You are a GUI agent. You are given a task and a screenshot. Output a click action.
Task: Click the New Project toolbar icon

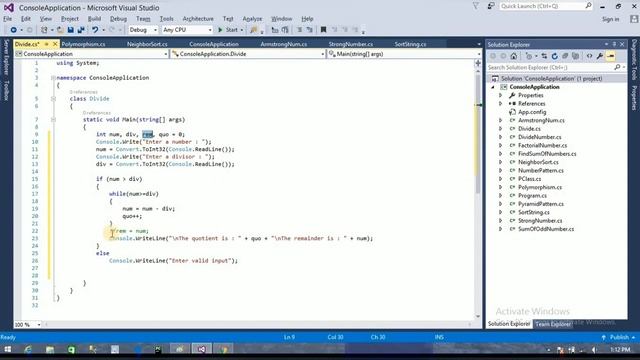coord(44,30)
